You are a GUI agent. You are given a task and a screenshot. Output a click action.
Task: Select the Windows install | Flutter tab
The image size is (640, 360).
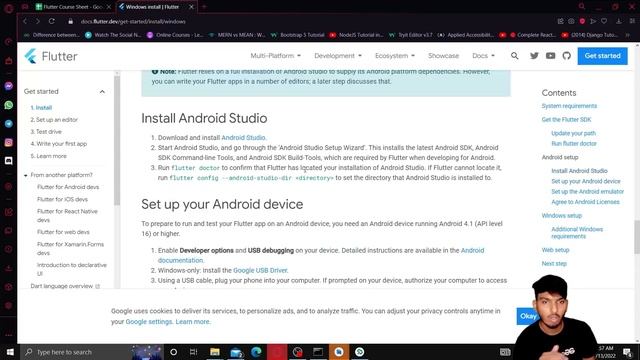[x=152, y=7]
